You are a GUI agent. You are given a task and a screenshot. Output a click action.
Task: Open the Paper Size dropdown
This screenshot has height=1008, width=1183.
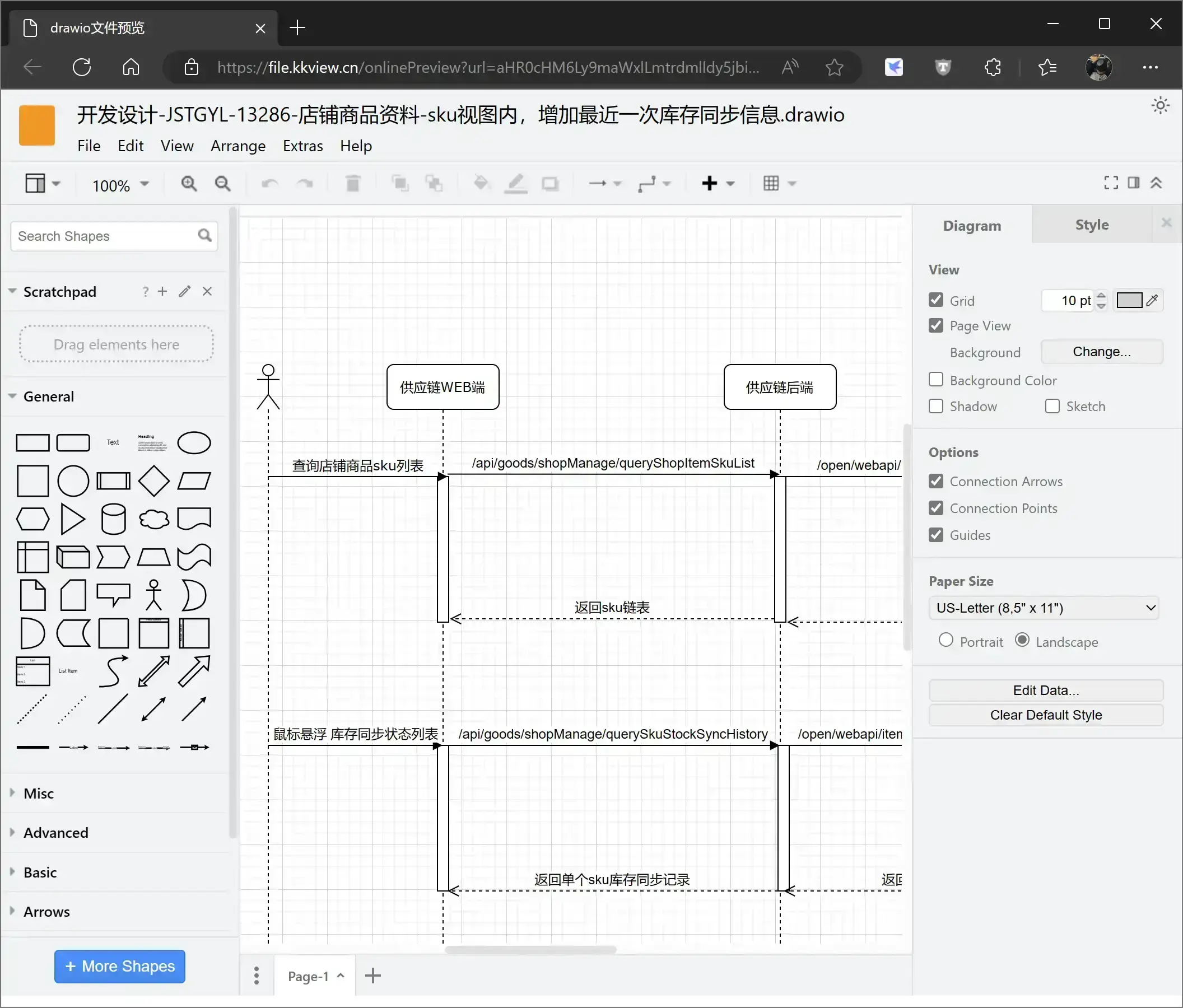tap(1045, 607)
